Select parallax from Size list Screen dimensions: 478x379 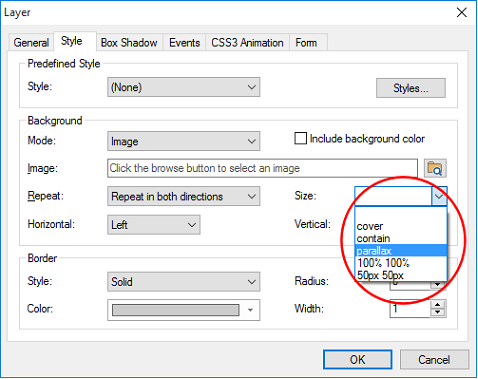[x=401, y=251]
